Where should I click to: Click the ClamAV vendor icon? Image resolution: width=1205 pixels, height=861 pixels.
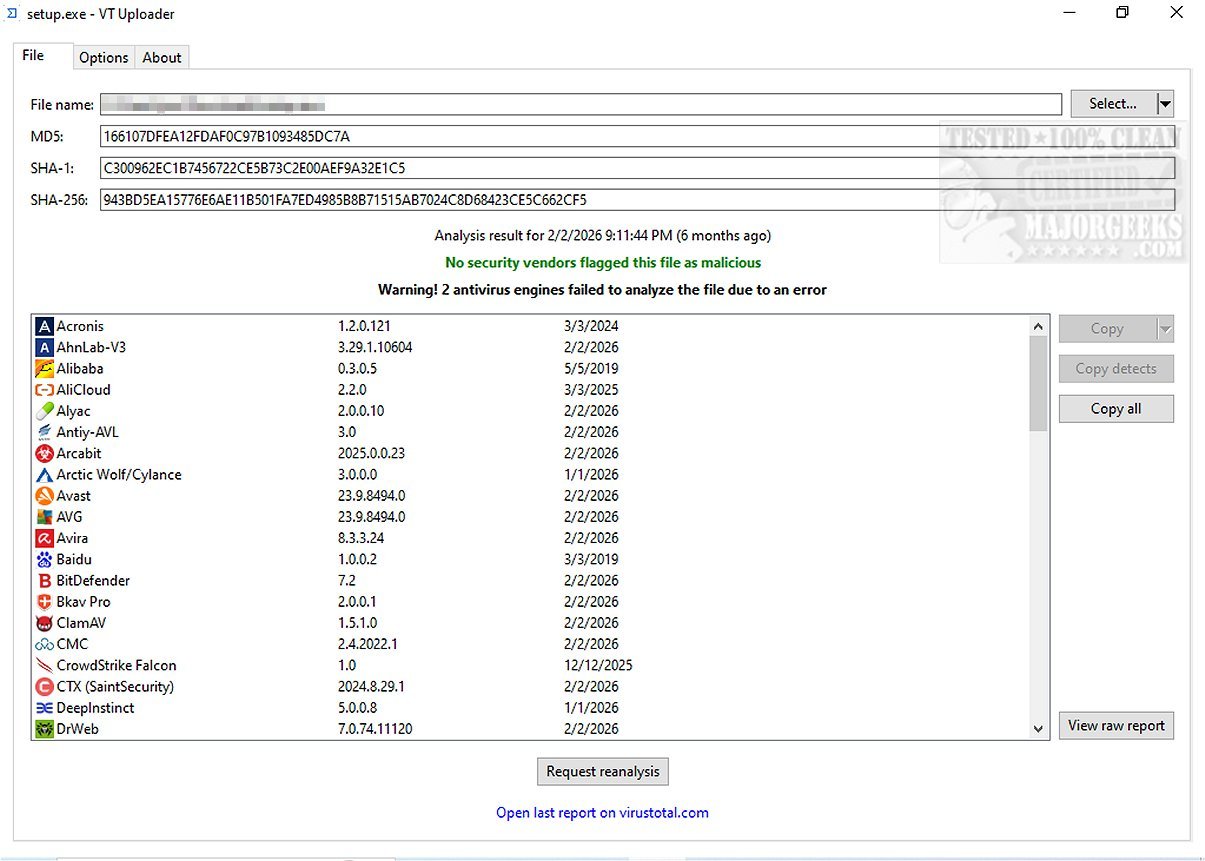(44, 623)
